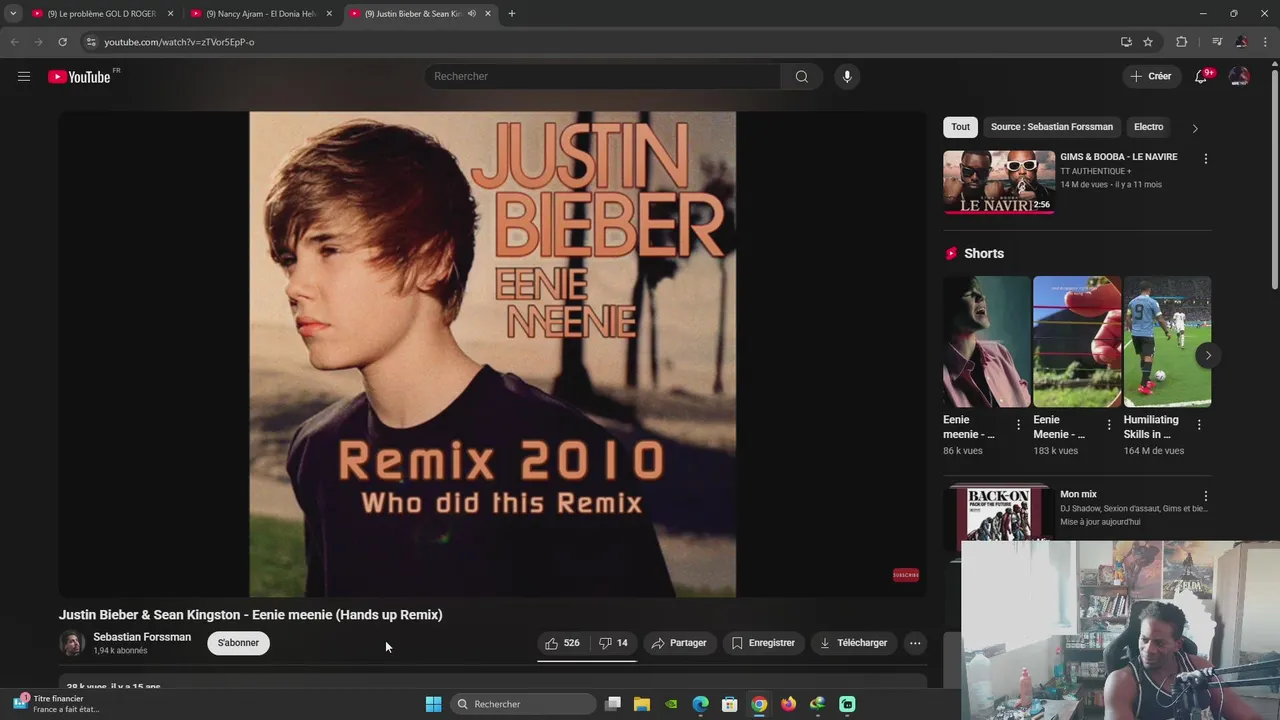View site information icon in address bar
1280x720 pixels.
(91, 42)
